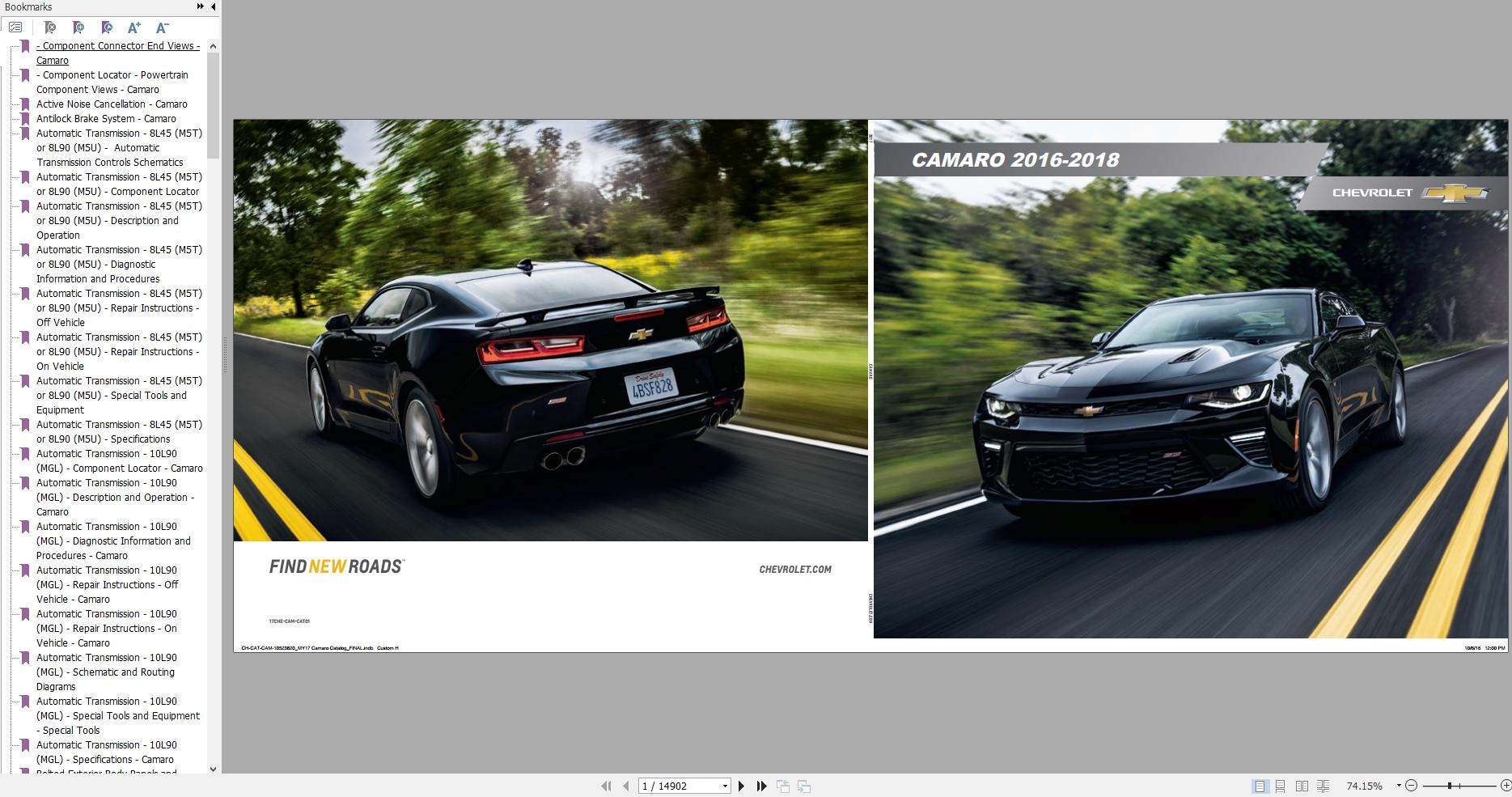Increase bookmark font size with A+

point(134,28)
